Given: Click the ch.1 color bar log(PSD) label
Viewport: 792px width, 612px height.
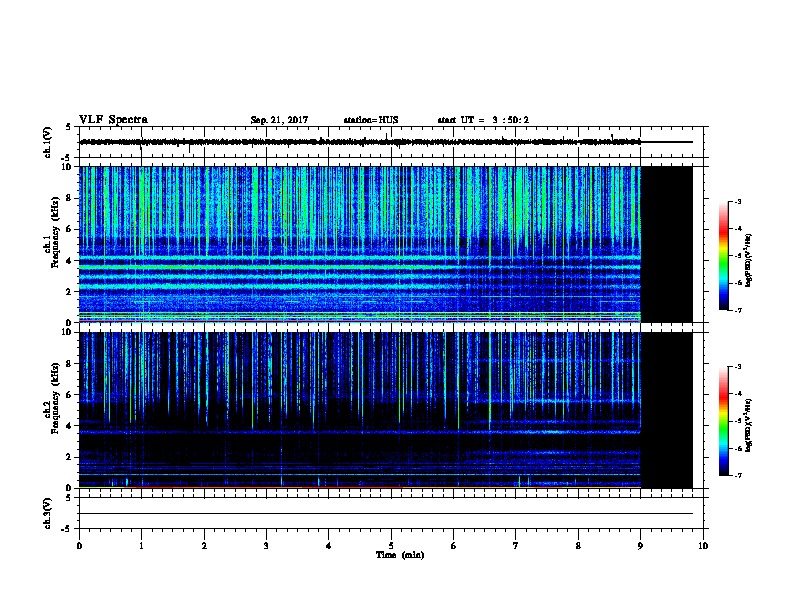Looking at the screenshot, I should 748,260.
